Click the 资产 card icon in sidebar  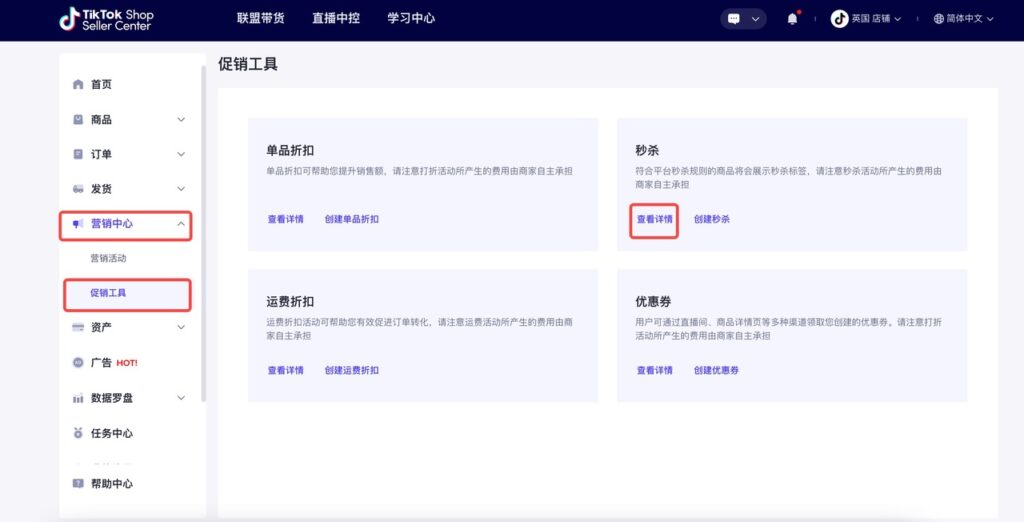tap(78, 327)
